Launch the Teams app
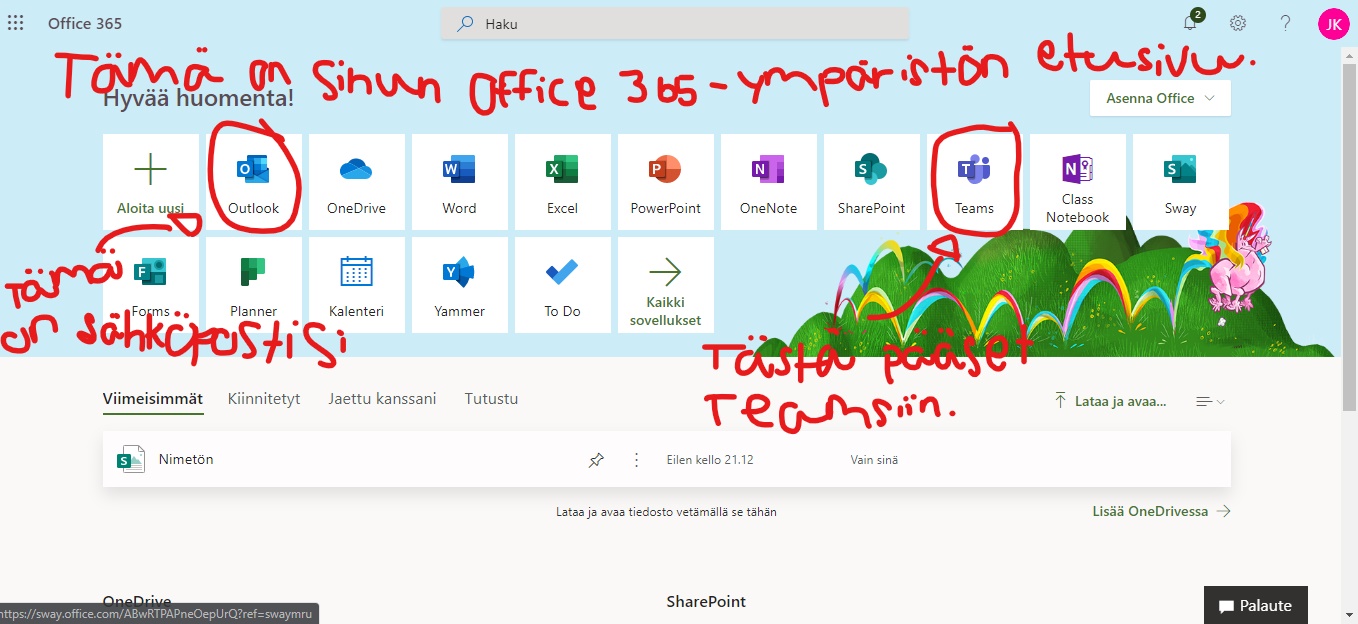The width and height of the screenshot is (1358, 624). click(x=974, y=182)
